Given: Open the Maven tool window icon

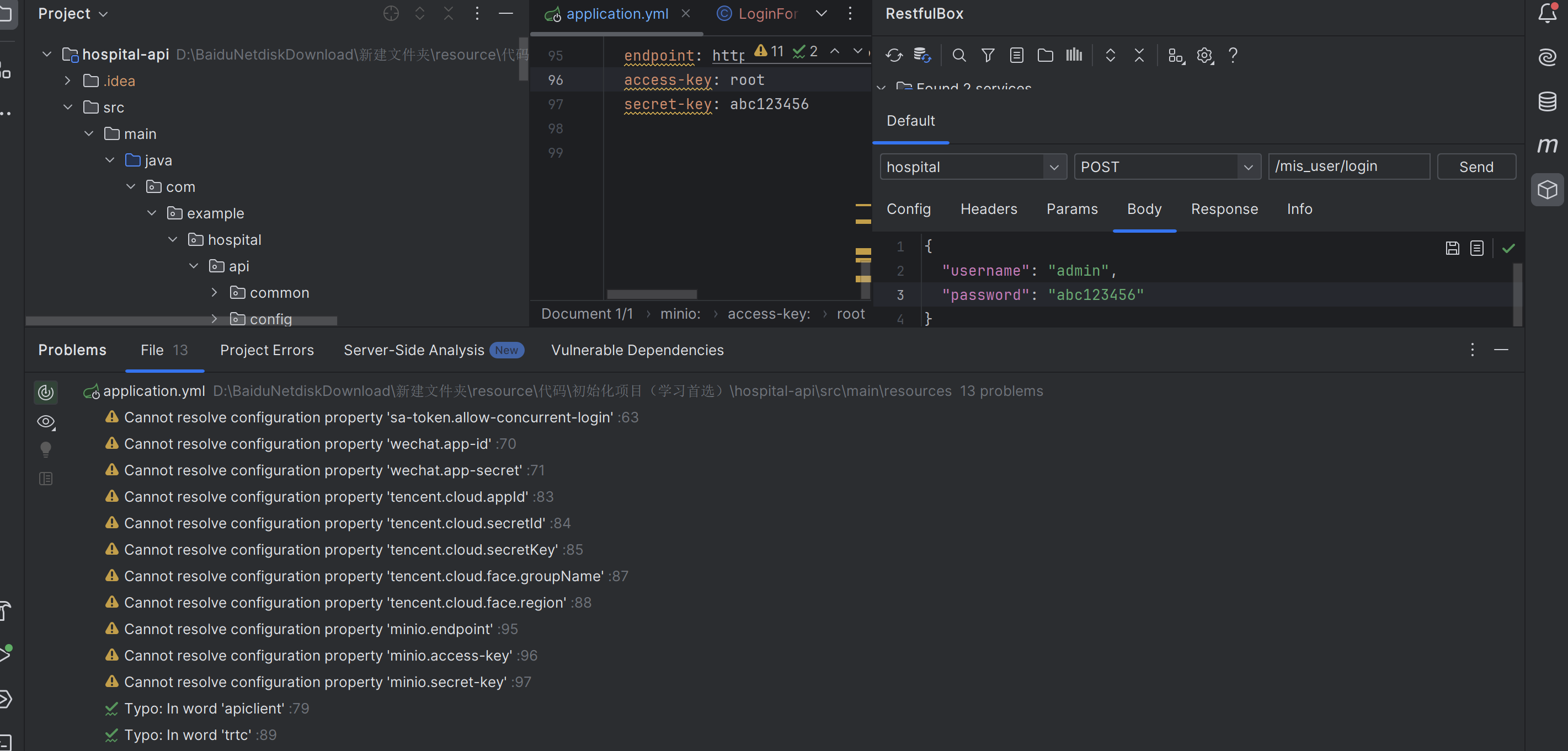Looking at the screenshot, I should [1547, 146].
